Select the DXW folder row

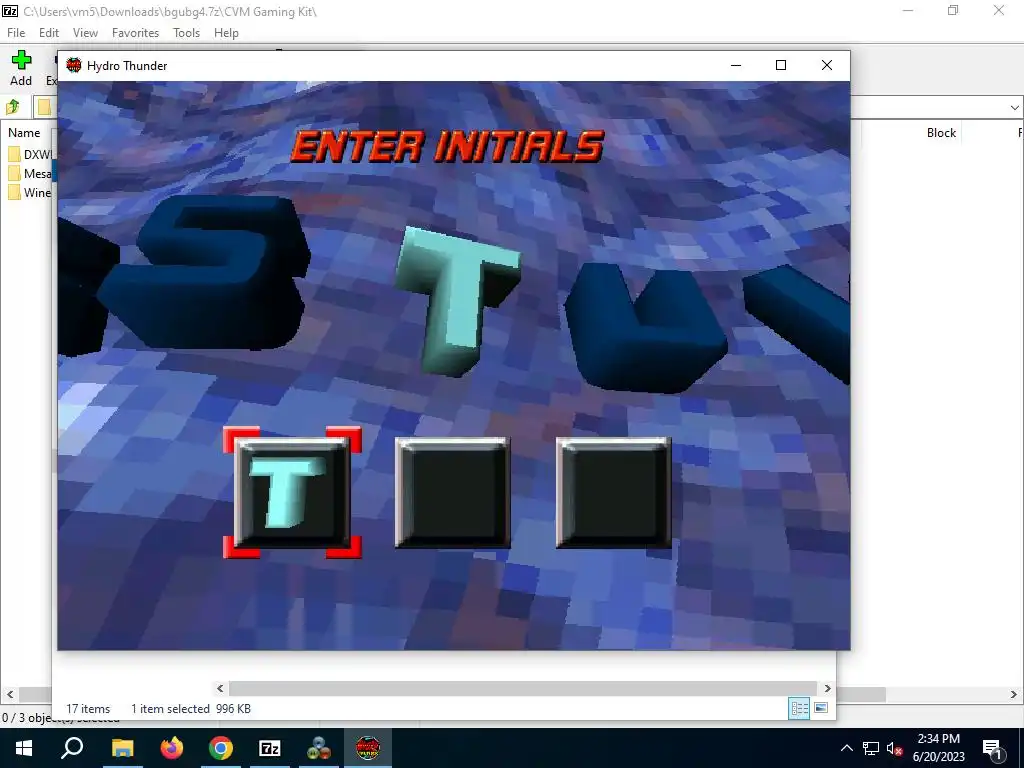point(30,155)
